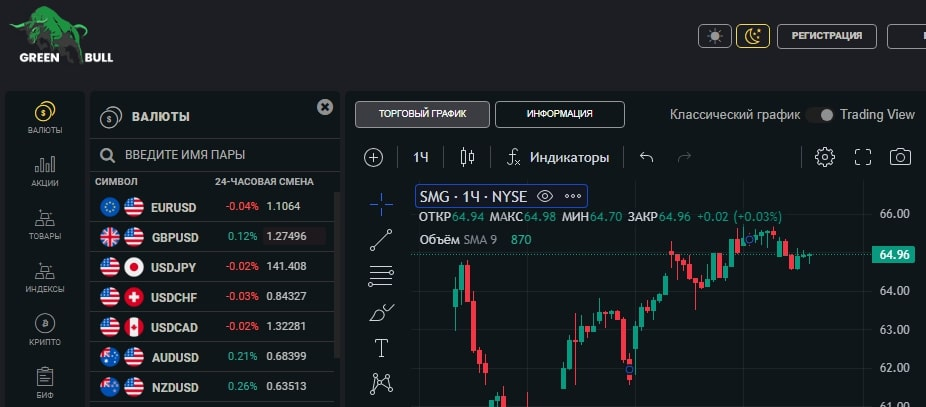This screenshot has width=926, height=407.
Task: Toggle Classic chart / Trading View switch
Action: click(821, 115)
